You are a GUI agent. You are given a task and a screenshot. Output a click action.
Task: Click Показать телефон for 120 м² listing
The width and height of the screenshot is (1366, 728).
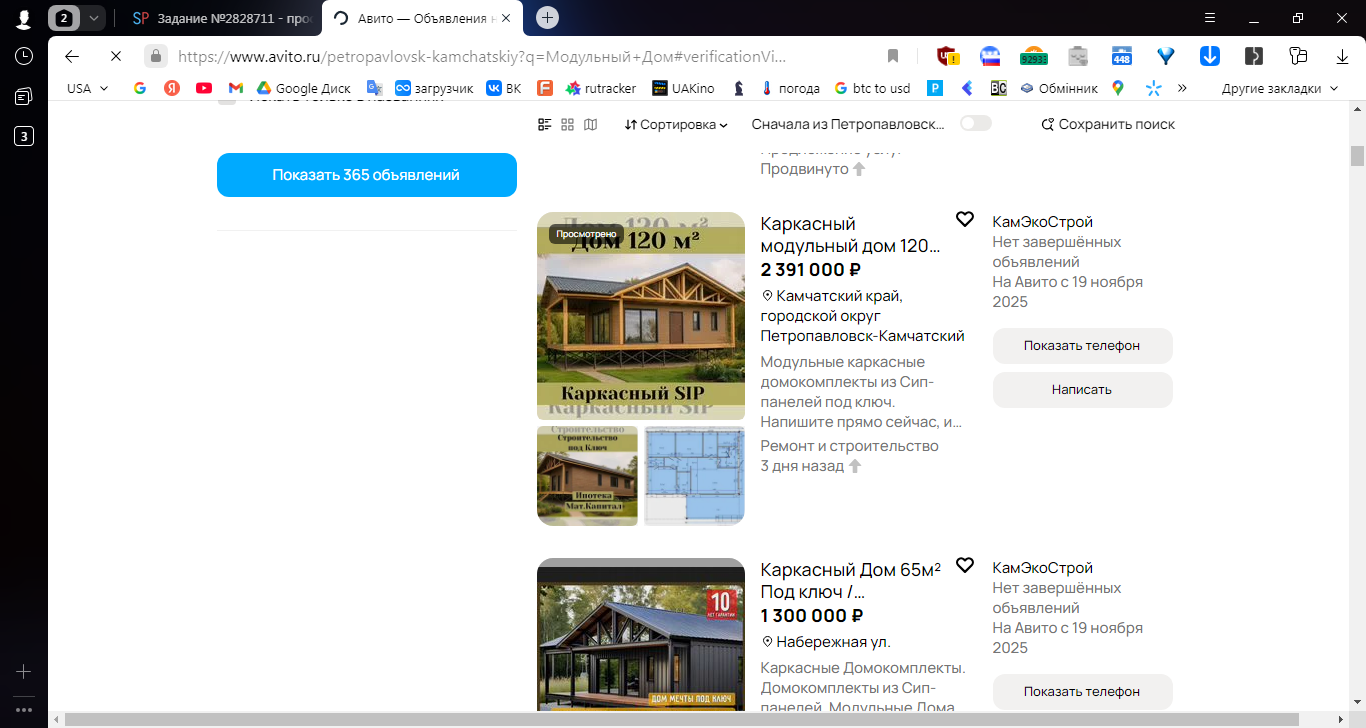click(1082, 345)
